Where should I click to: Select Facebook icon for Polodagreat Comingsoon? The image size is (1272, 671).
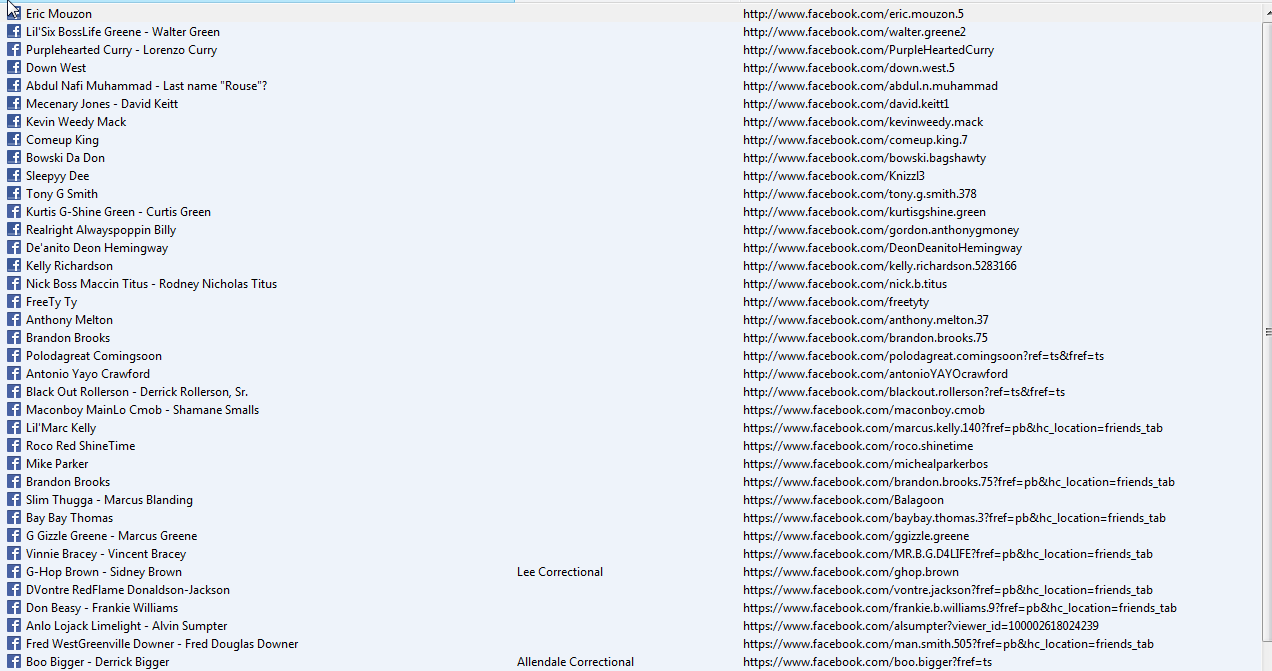point(14,356)
